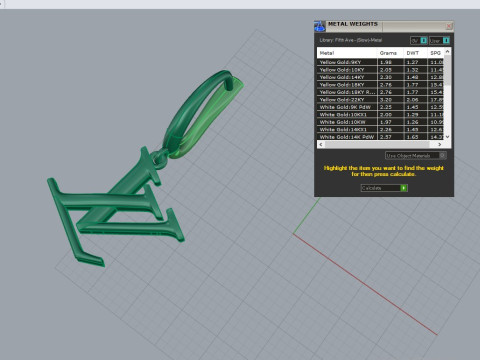480x360 pixels.
Task: Toggle the User library button
Action: tap(439, 40)
